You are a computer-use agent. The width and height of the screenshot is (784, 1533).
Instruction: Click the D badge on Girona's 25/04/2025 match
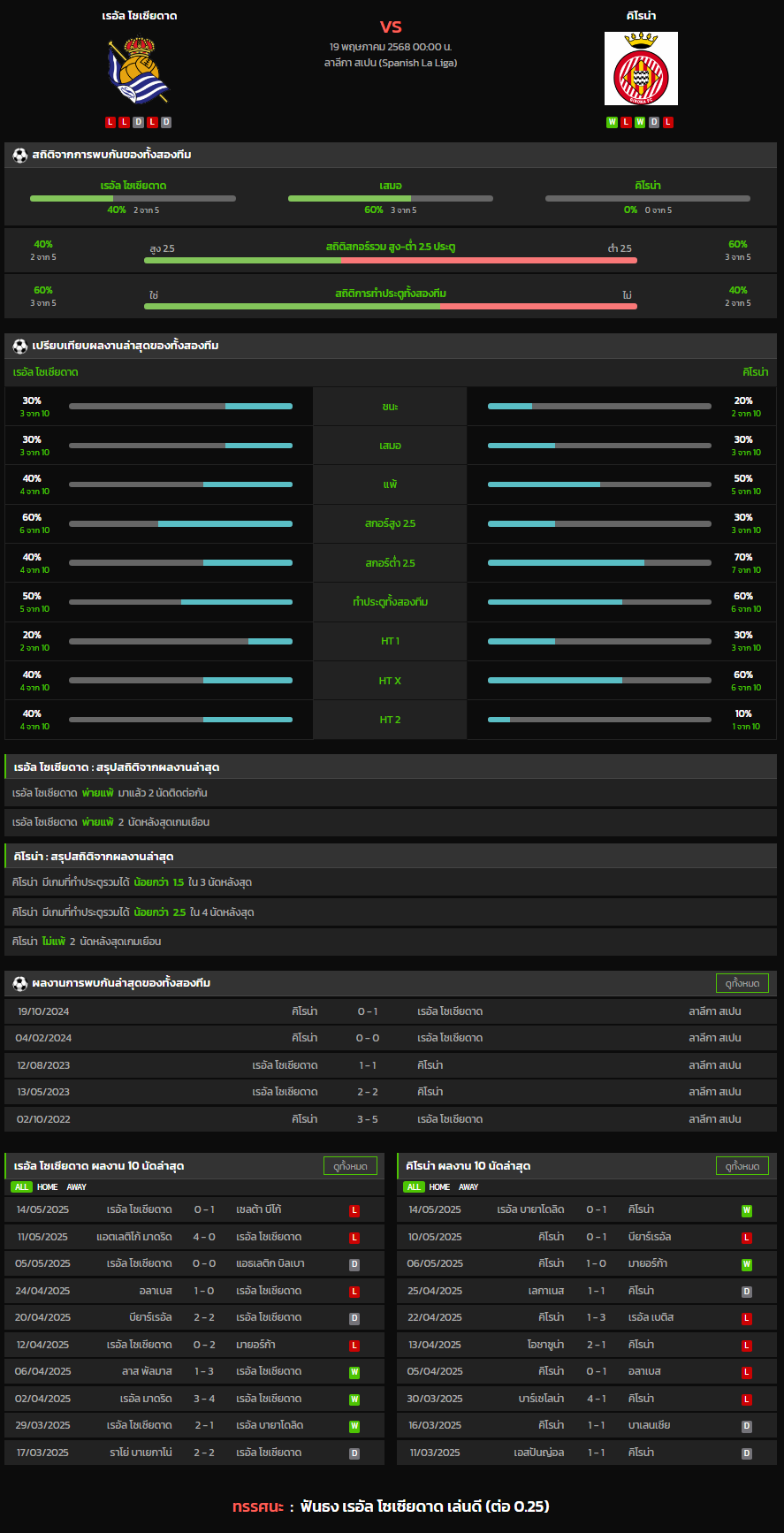click(x=747, y=1292)
